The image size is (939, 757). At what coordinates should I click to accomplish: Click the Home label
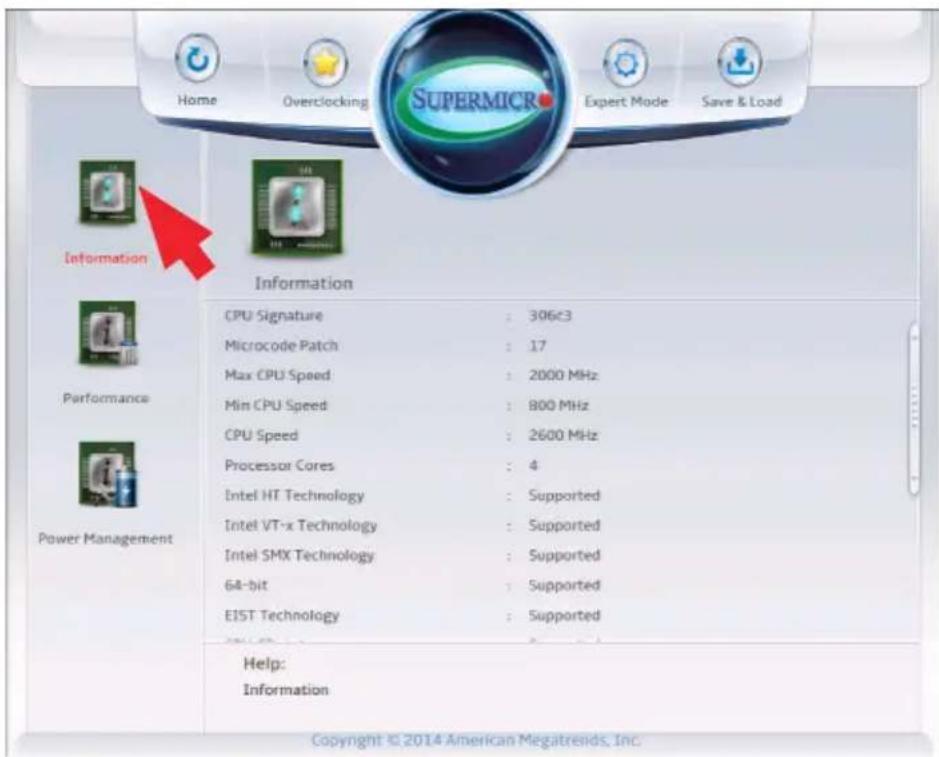pyautogui.click(x=197, y=100)
